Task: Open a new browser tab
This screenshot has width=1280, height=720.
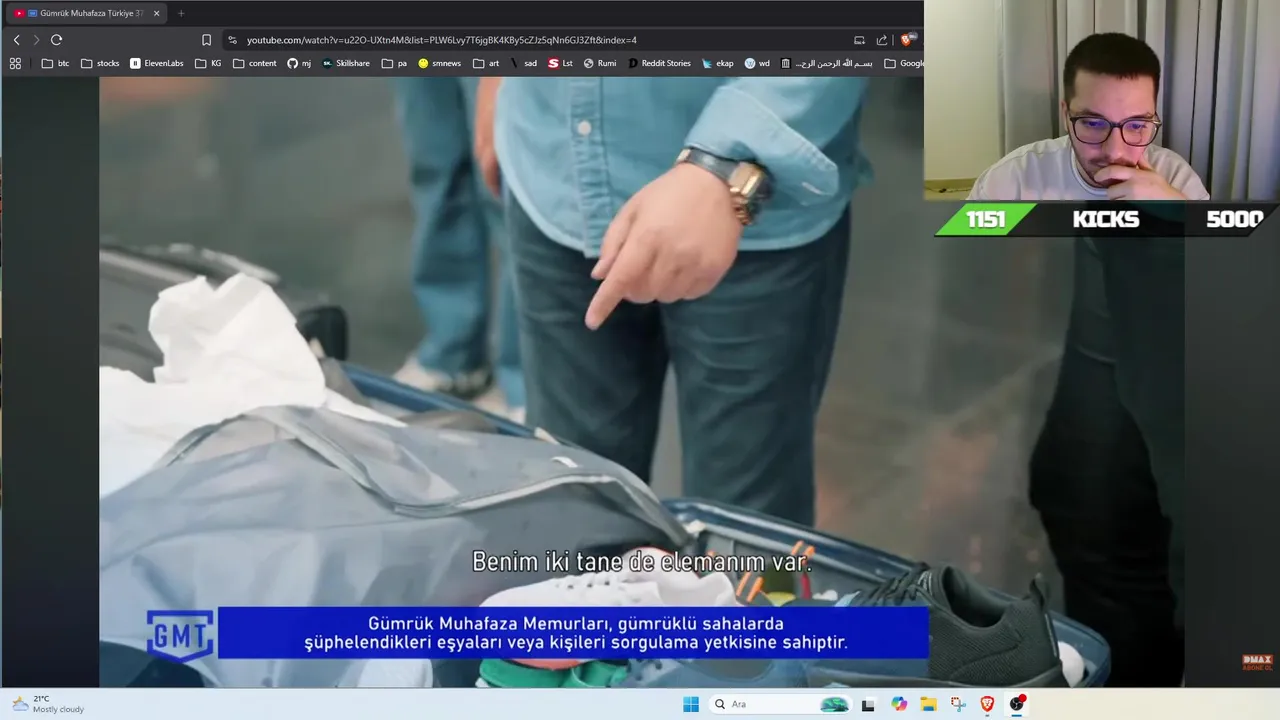Action: pos(181,13)
